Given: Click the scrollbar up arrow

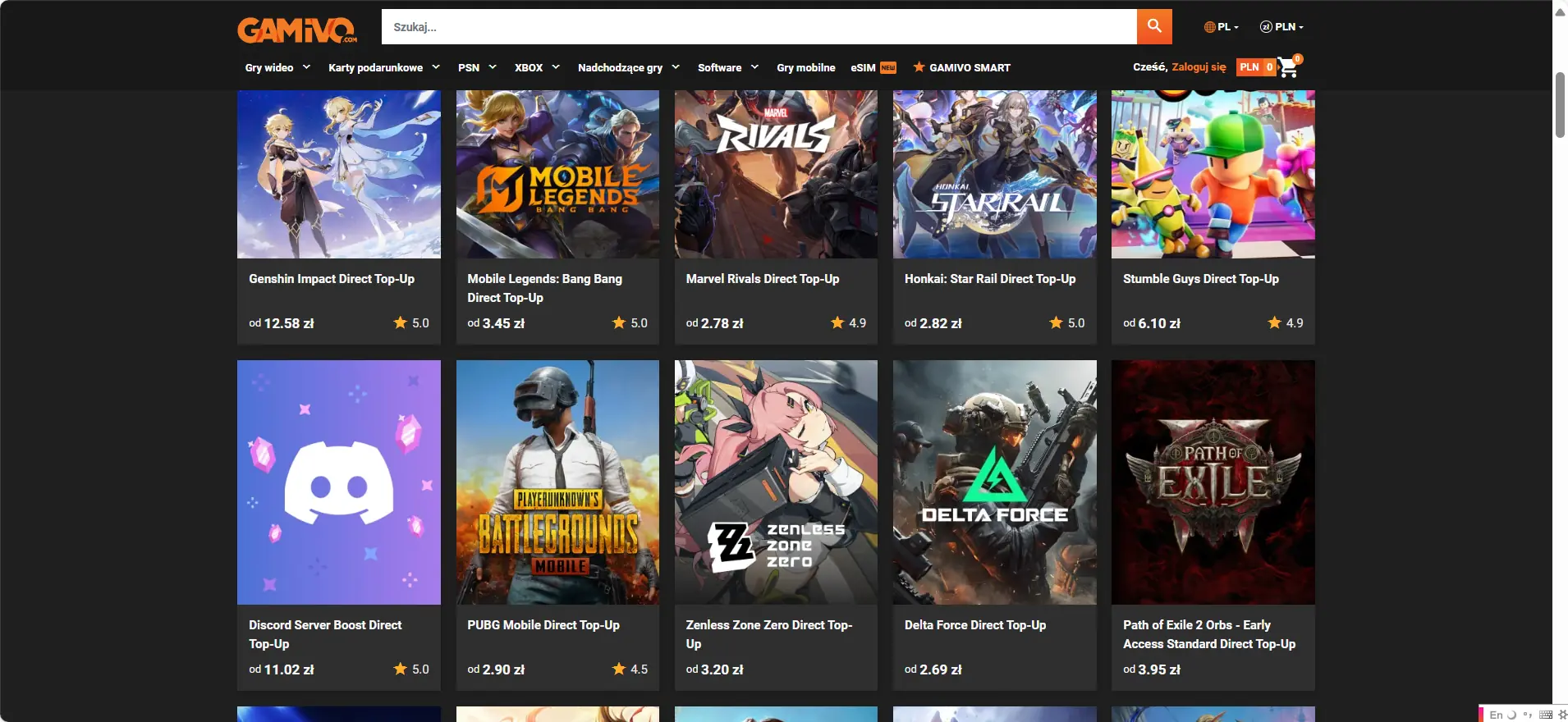Looking at the screenshot, I should point(1560,11).
